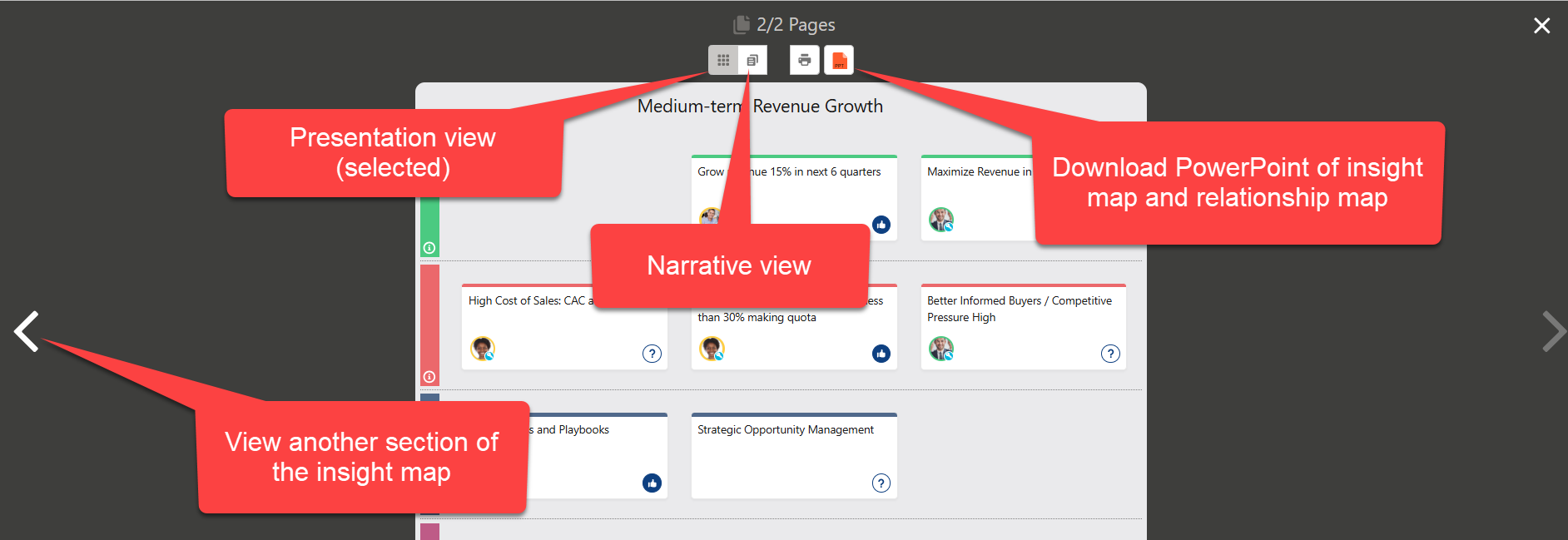The width and height of the screenshot is (1568, 540).
Task: Click info icon on red section bar
Action: point(429,377)
